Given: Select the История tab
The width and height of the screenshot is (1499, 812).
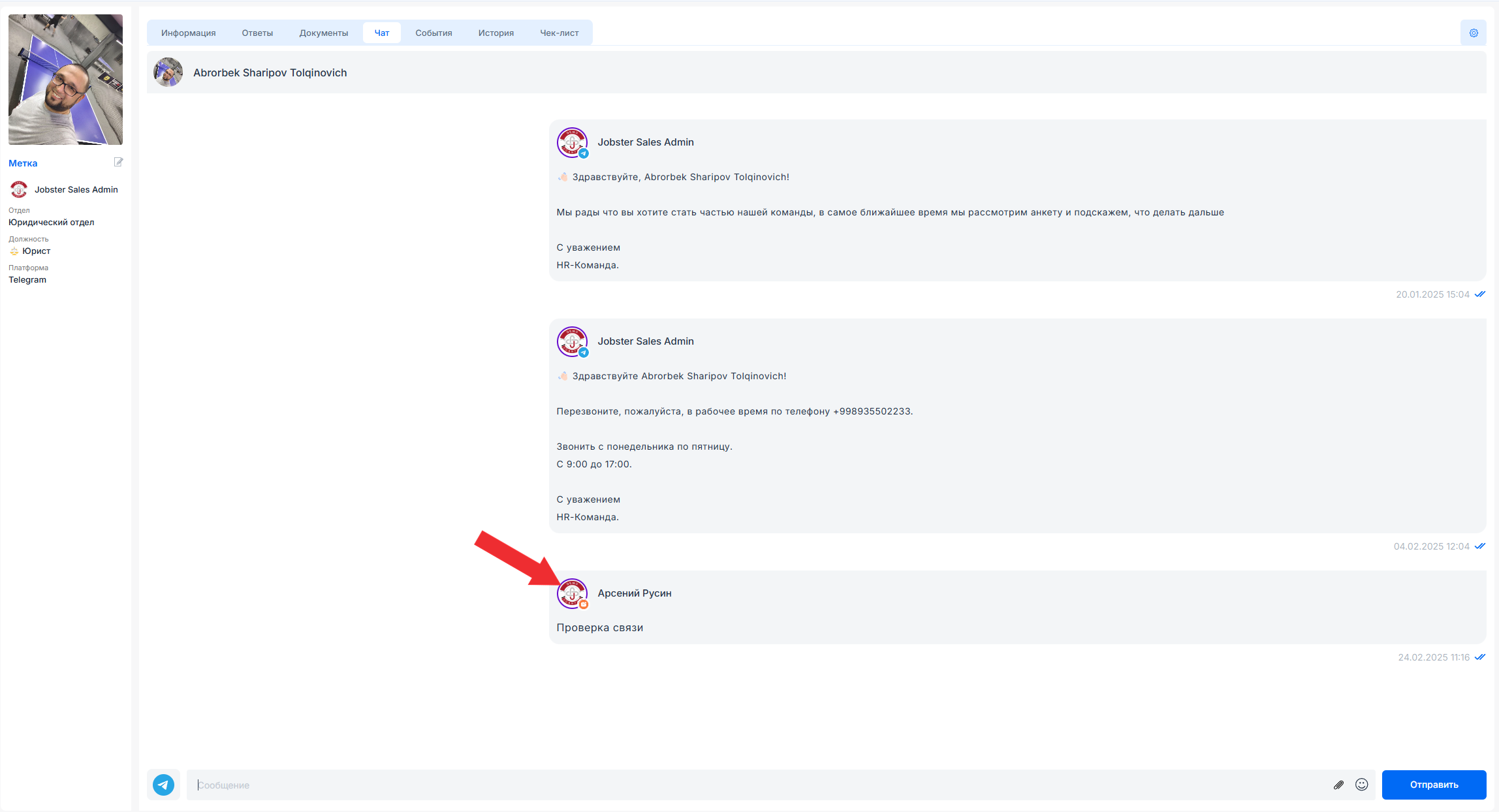Looking at the screenshot, I should (x=496, y=33).
